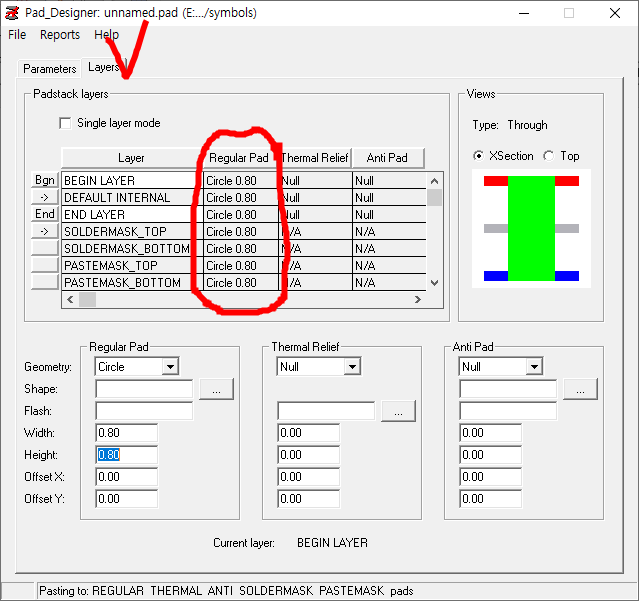Click the Regular Pad Width field
This screenshot has width=639, height=601.
(x=127, y=433)
